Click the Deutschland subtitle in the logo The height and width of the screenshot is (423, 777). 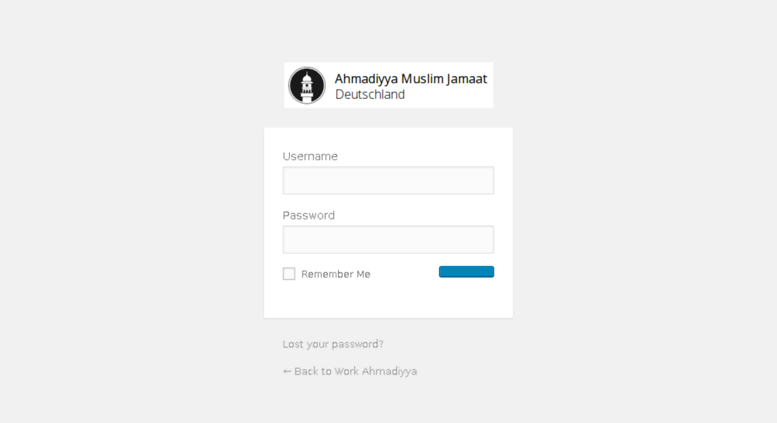370,95
